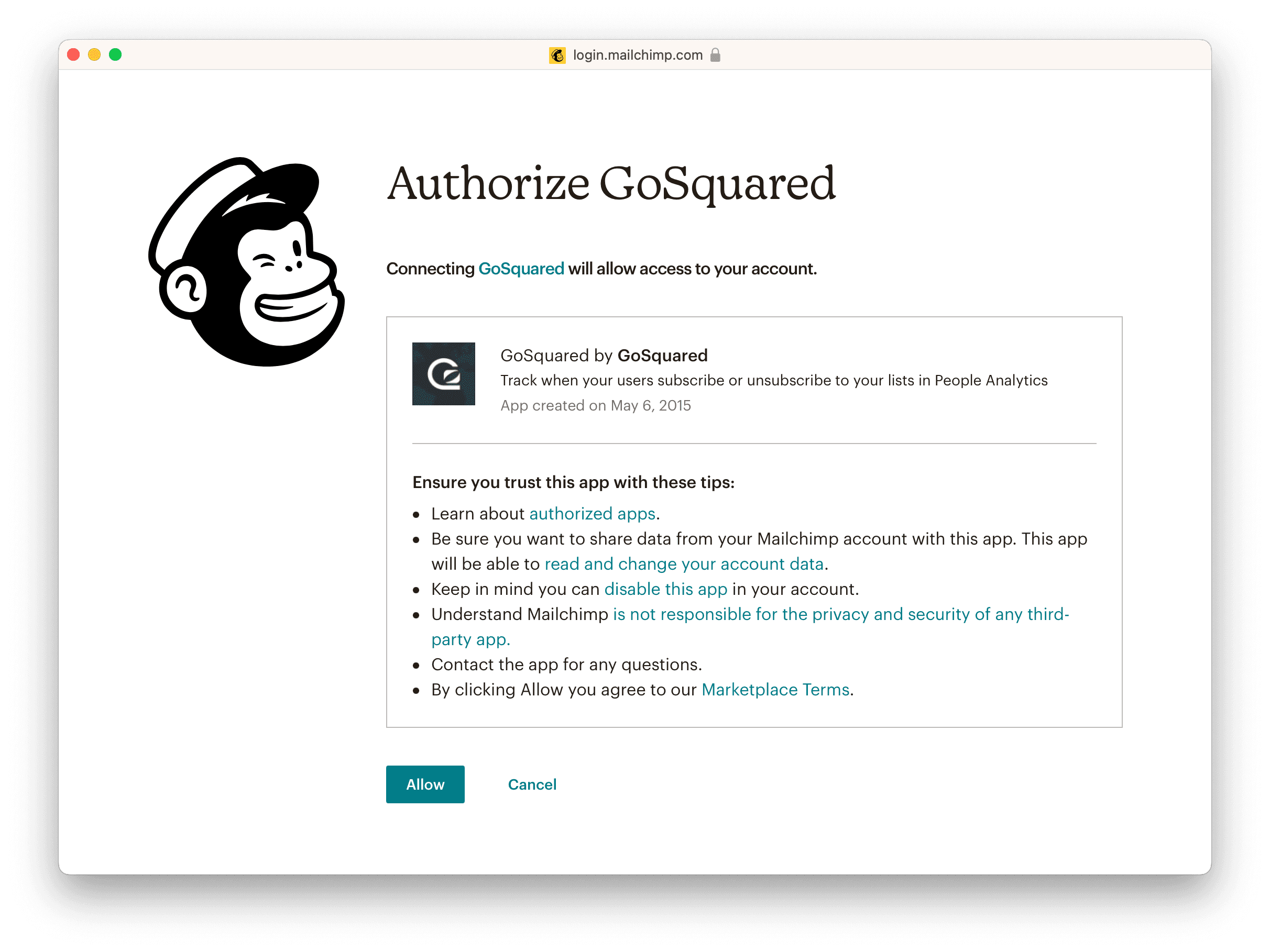1270x952 pixels.
Task: Open the not responsible for privacy and security link
Action: (750, 626)
